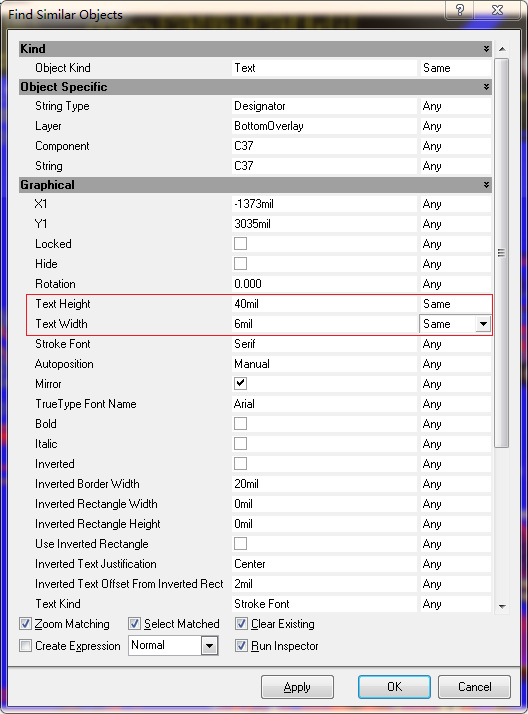
Task: Collapse the Graphical section chevron
Action: pos(486,185)
